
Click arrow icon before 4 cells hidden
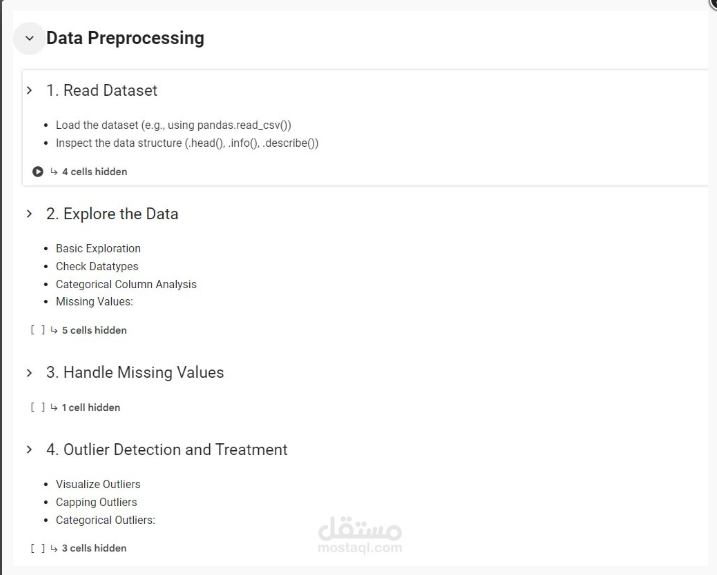(x=54, y=171)
